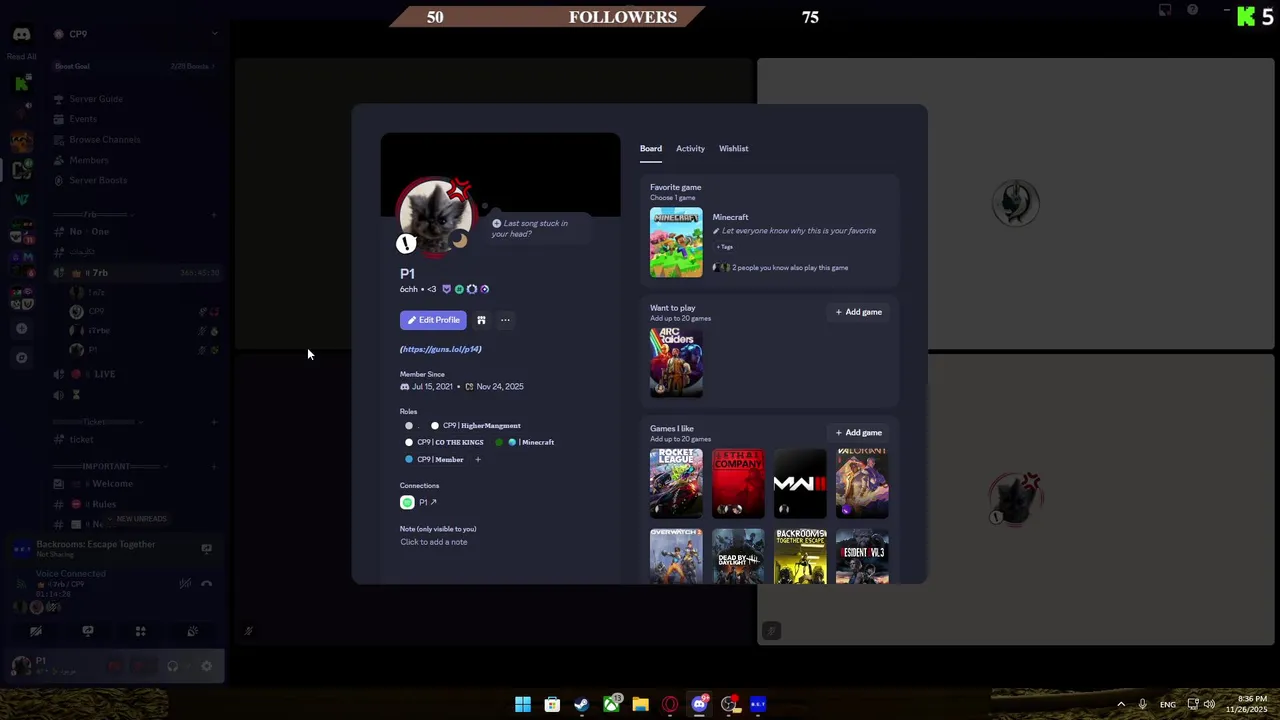Add a game to Want to play
The image size is (1280, 720).
[859, 312]
